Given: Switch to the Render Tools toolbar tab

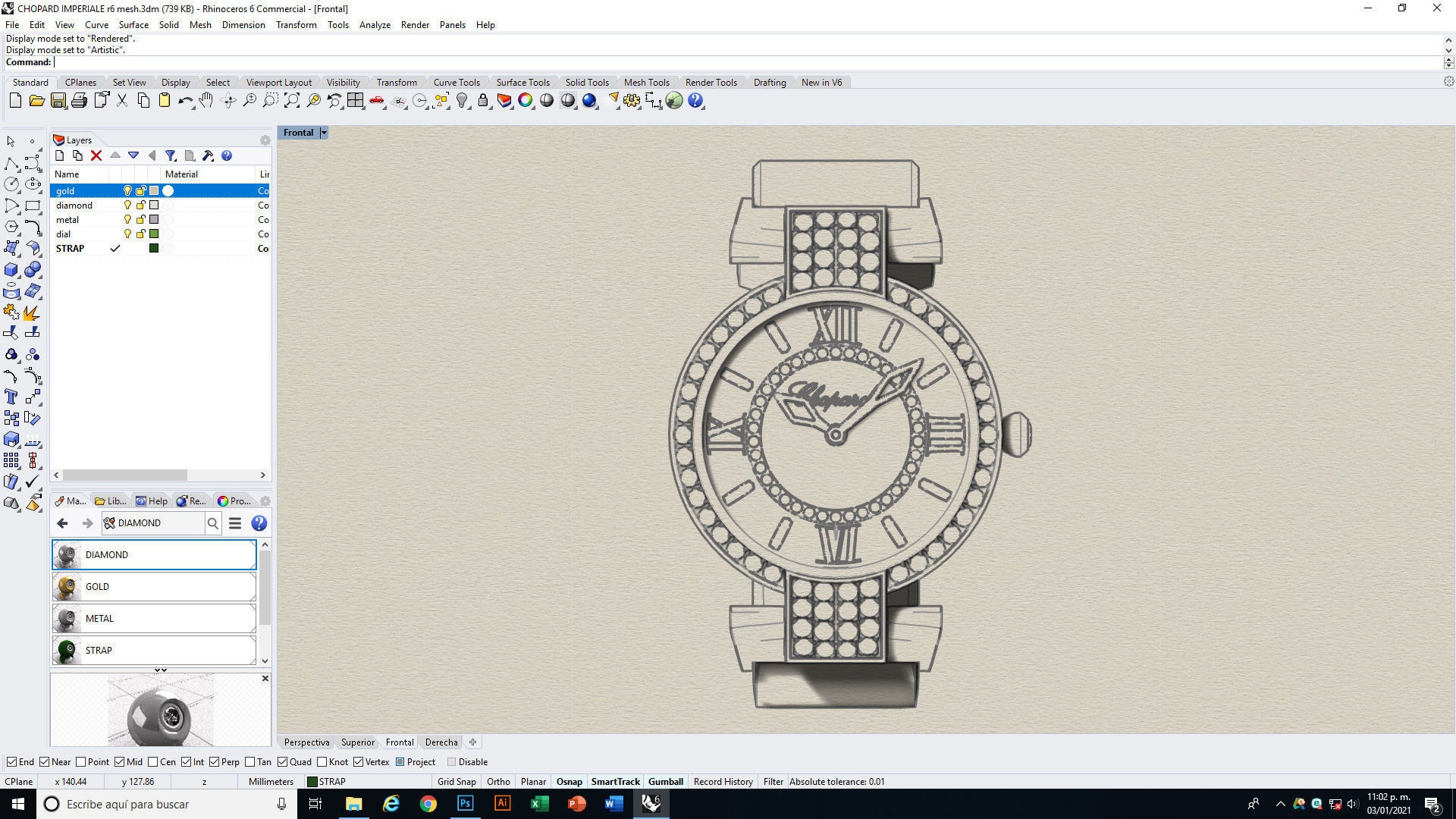Looking at the screenshot, I should (x=711, y=83).
